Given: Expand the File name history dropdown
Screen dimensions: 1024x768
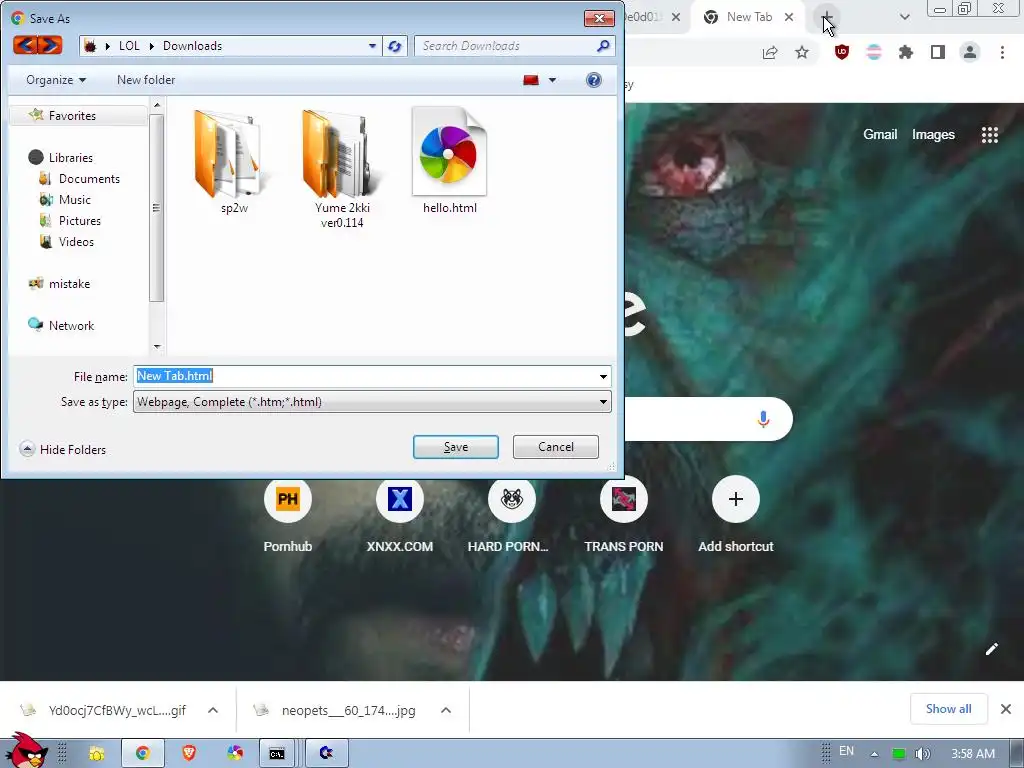Looking at the screenshot, I should [x=603, y=376].
